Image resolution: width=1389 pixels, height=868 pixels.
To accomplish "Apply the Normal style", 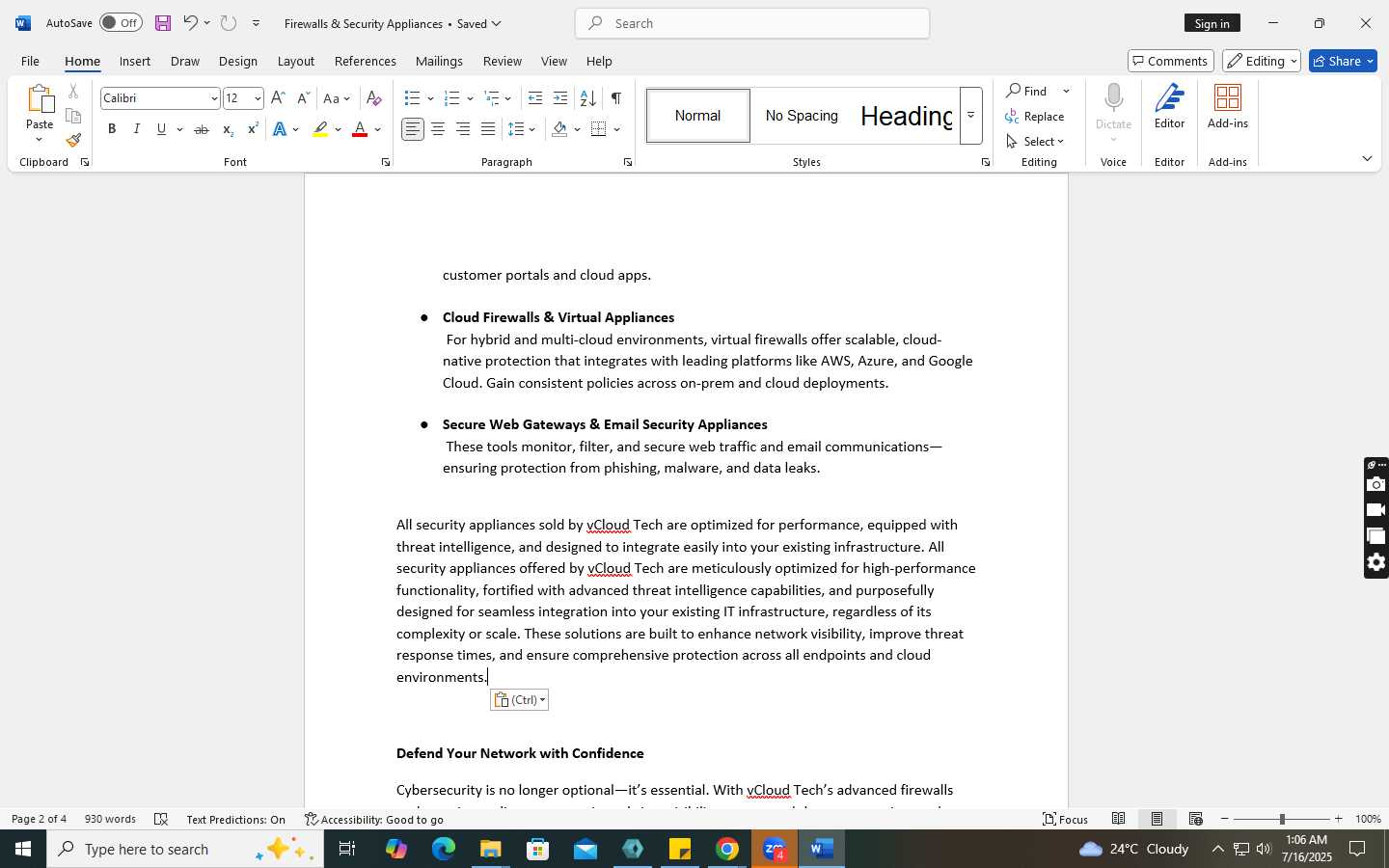I will (x=697, y=116).
